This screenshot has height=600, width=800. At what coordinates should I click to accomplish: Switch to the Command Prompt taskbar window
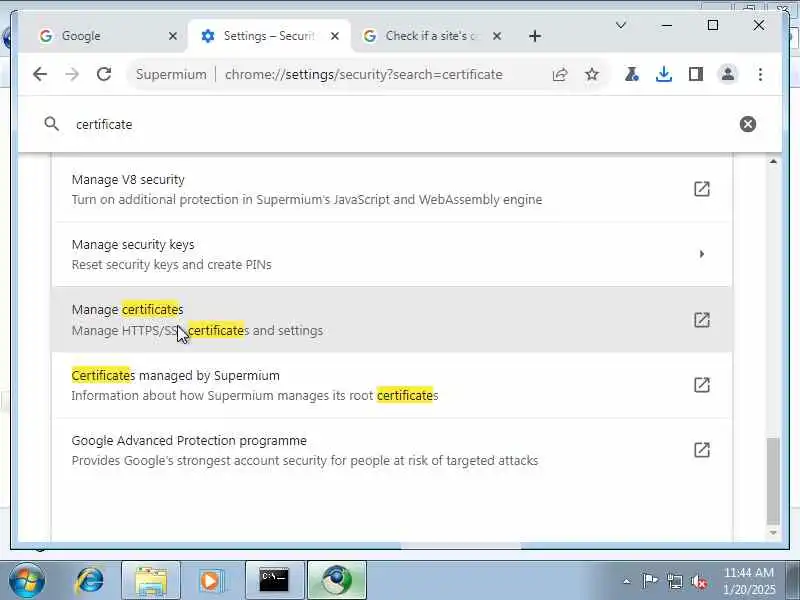[x=274, y=580]
